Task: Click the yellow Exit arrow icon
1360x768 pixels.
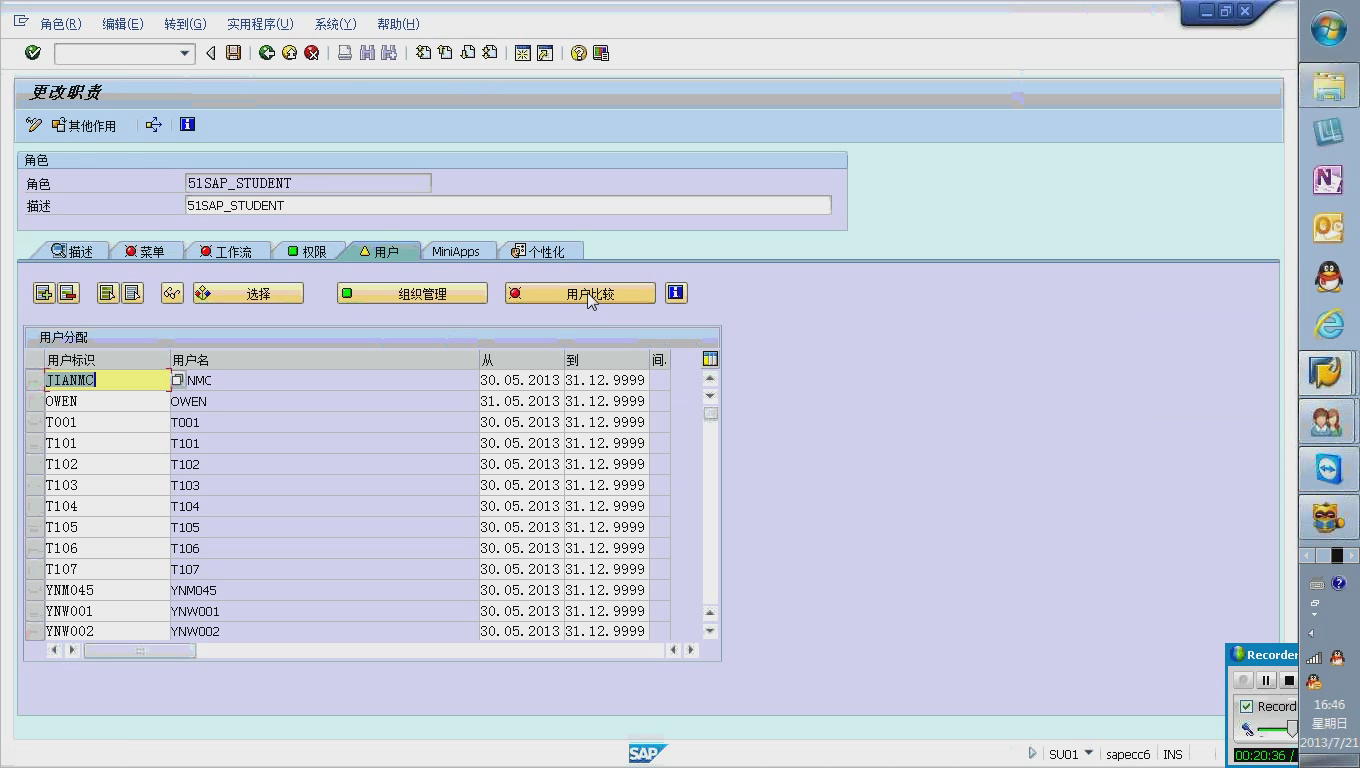Action: tap(289, 53)
